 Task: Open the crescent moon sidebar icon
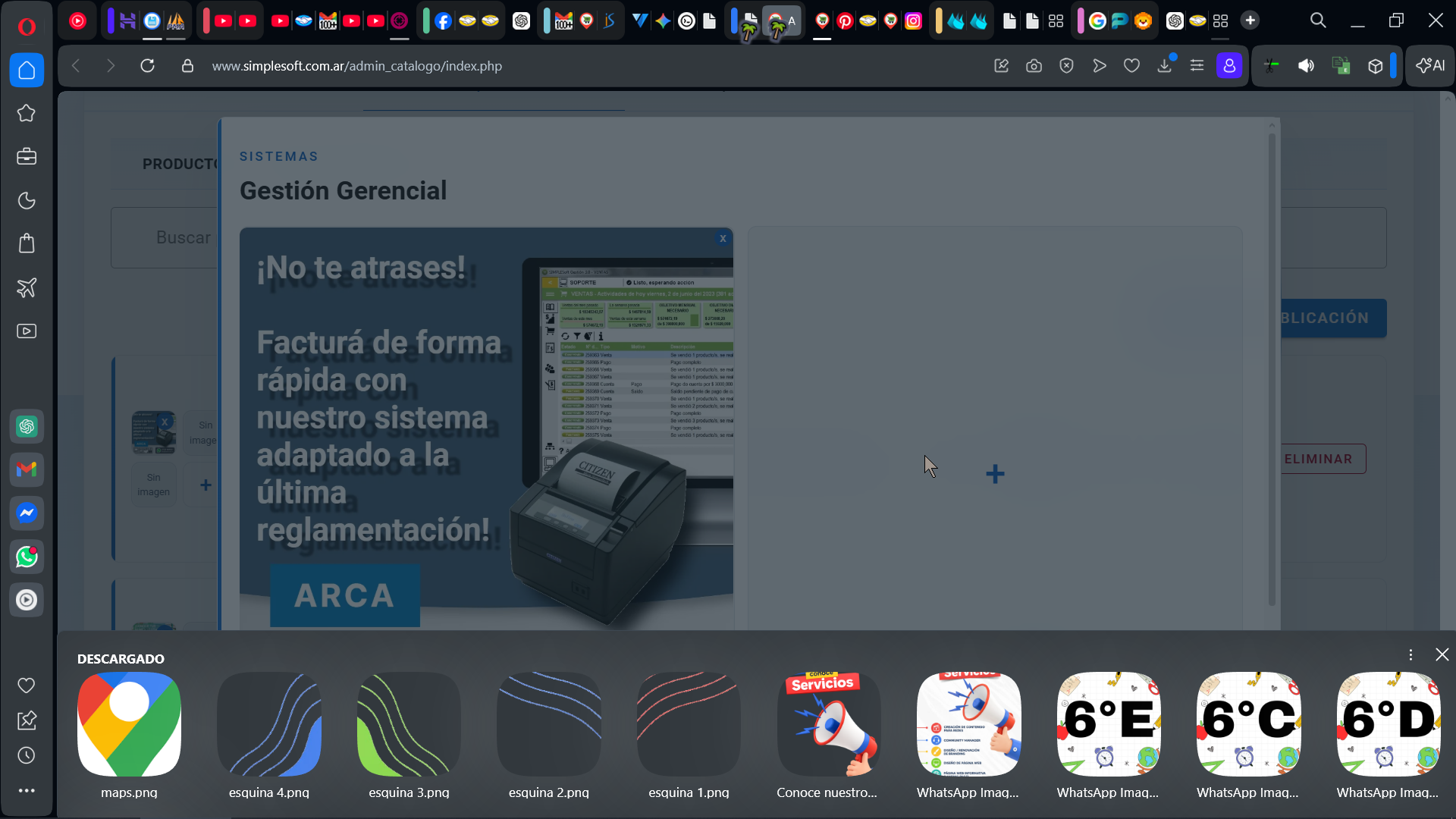[27, 200]
